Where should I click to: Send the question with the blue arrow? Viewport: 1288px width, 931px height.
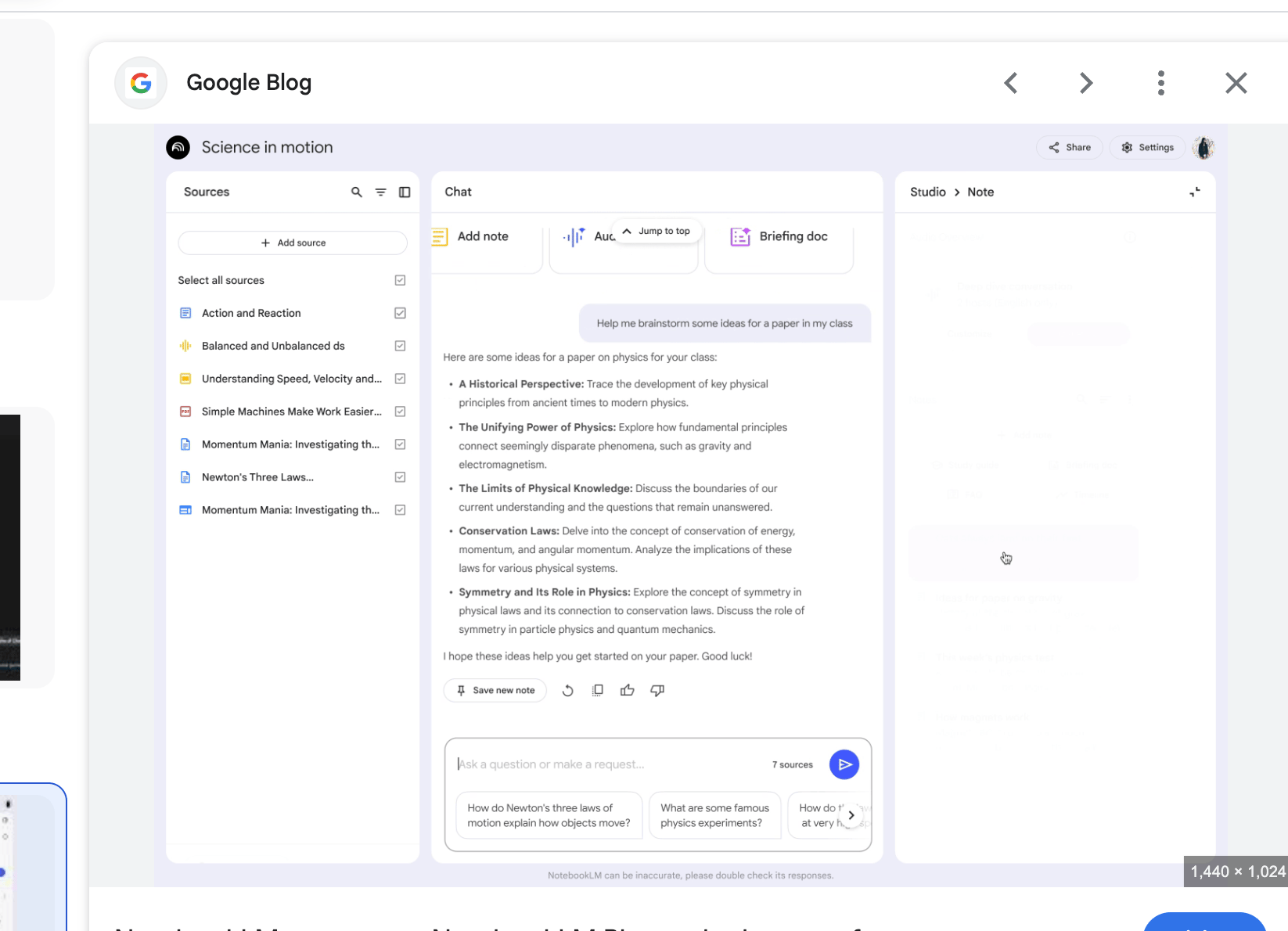pyautogui.click(x=844, y=764)
